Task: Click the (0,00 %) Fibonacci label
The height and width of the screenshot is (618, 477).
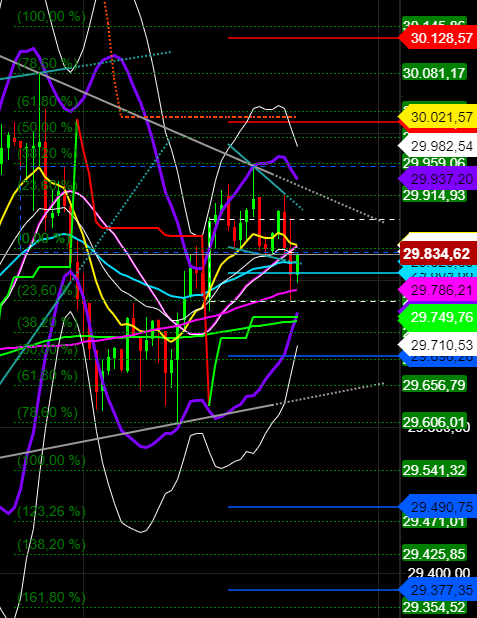Action: tap(44, 238)
